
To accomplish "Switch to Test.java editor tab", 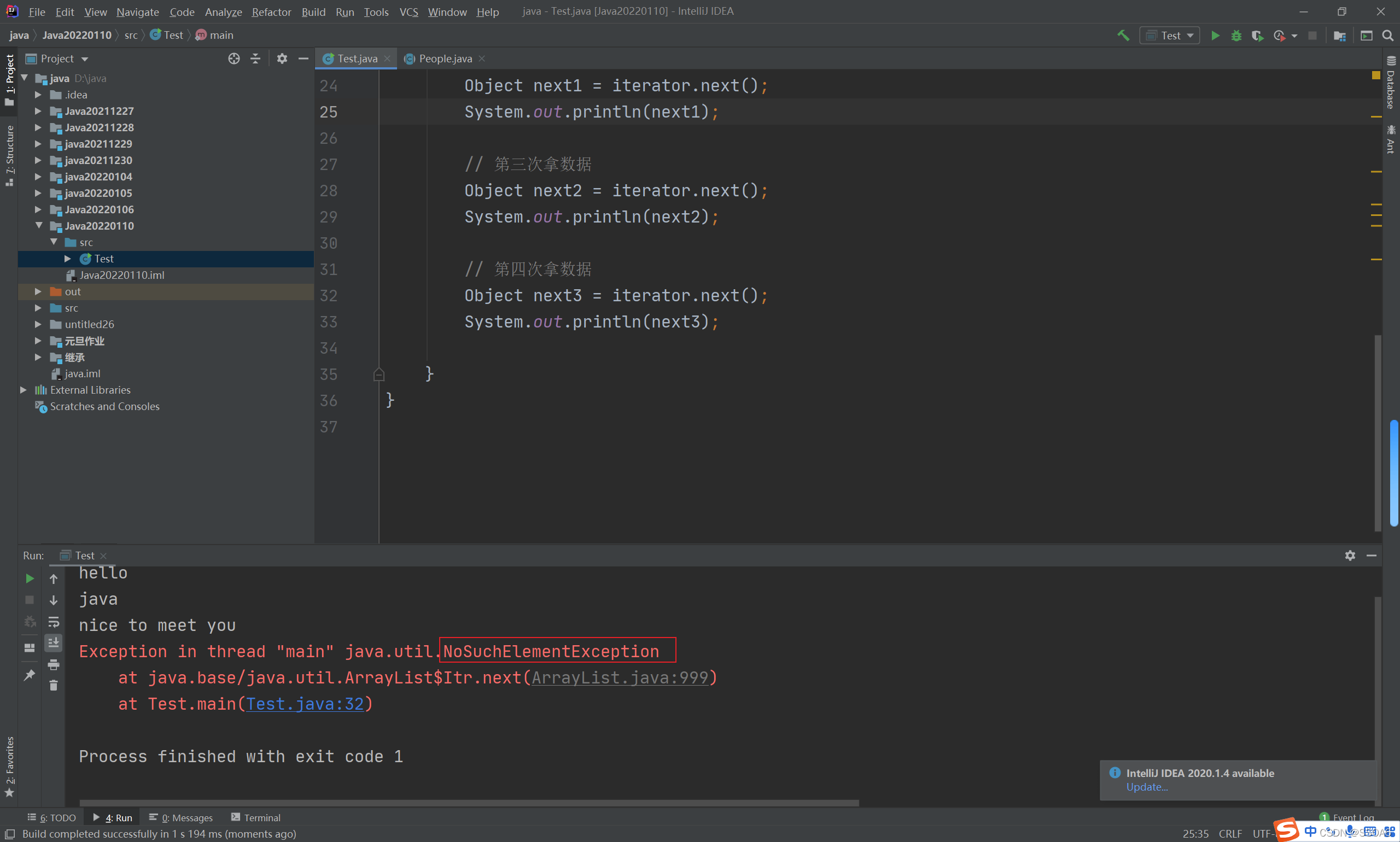I will point(356,59).
